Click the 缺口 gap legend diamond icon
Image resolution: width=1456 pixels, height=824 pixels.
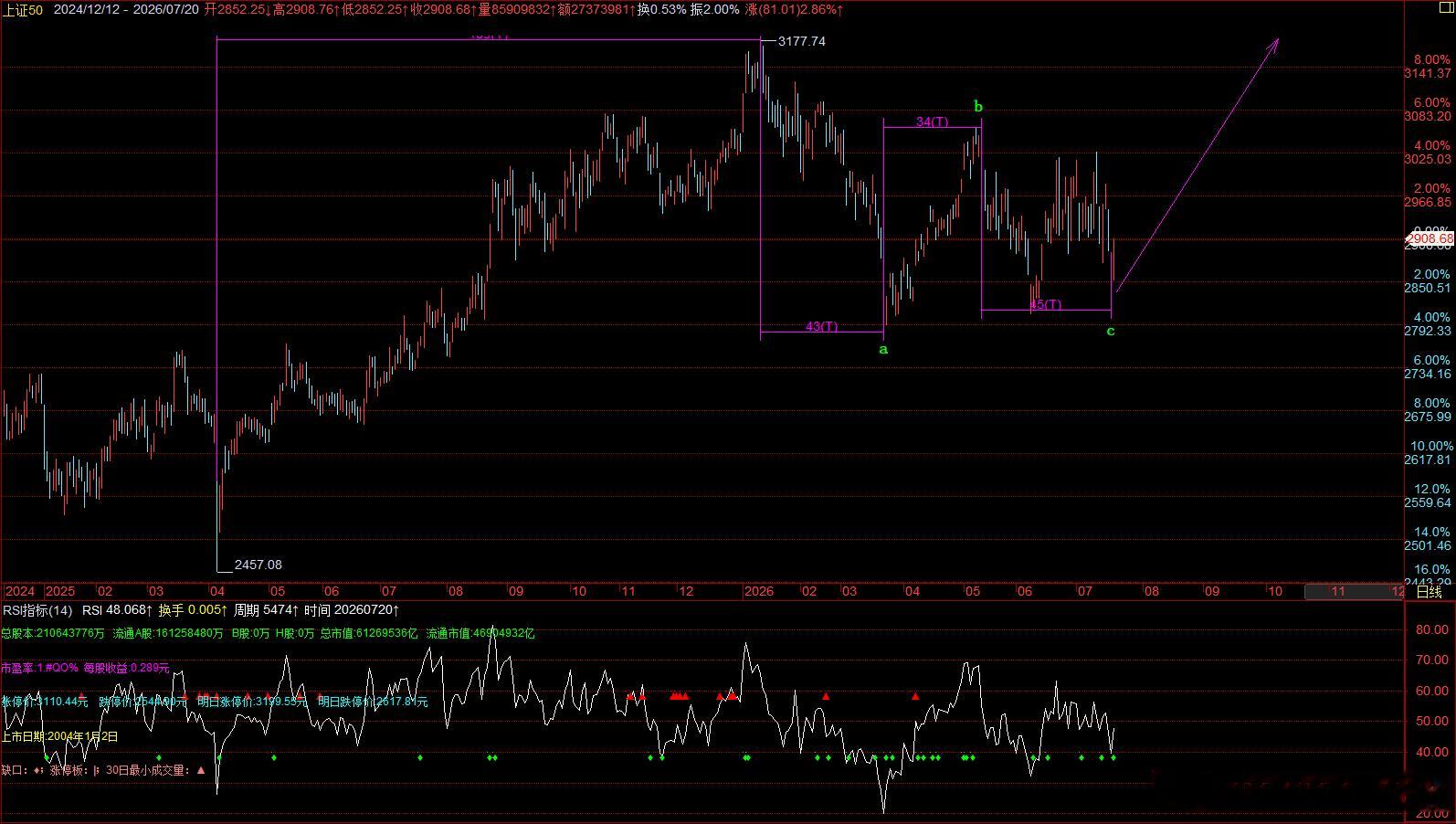[38, 770]
